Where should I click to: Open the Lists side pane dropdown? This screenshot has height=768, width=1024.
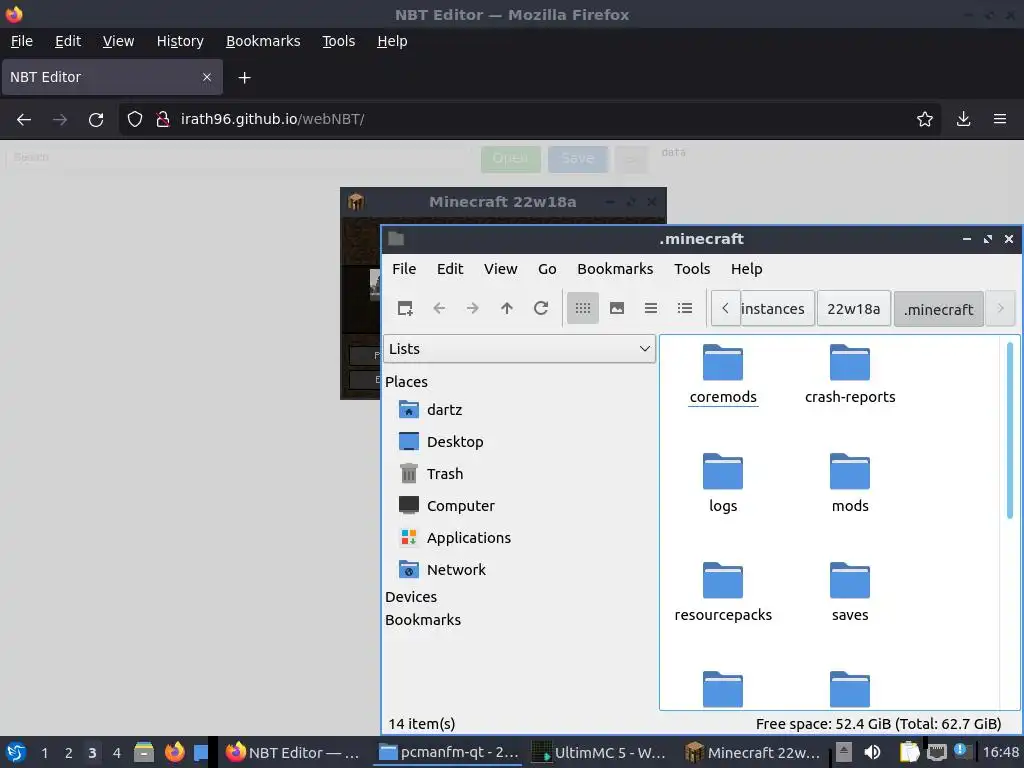pyautogui.click(x=519, y=349)
